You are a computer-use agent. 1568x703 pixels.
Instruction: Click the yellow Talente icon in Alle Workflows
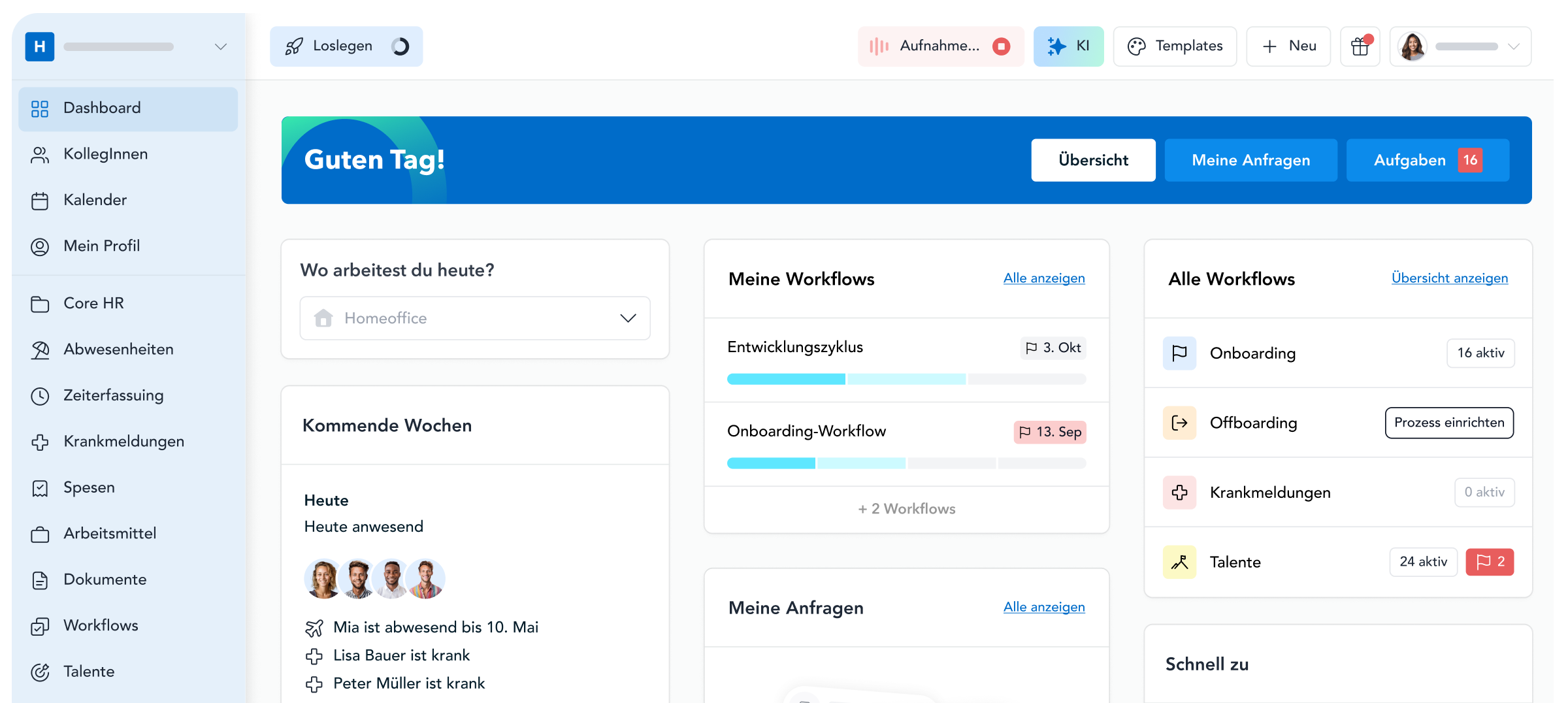(1179, 562)
